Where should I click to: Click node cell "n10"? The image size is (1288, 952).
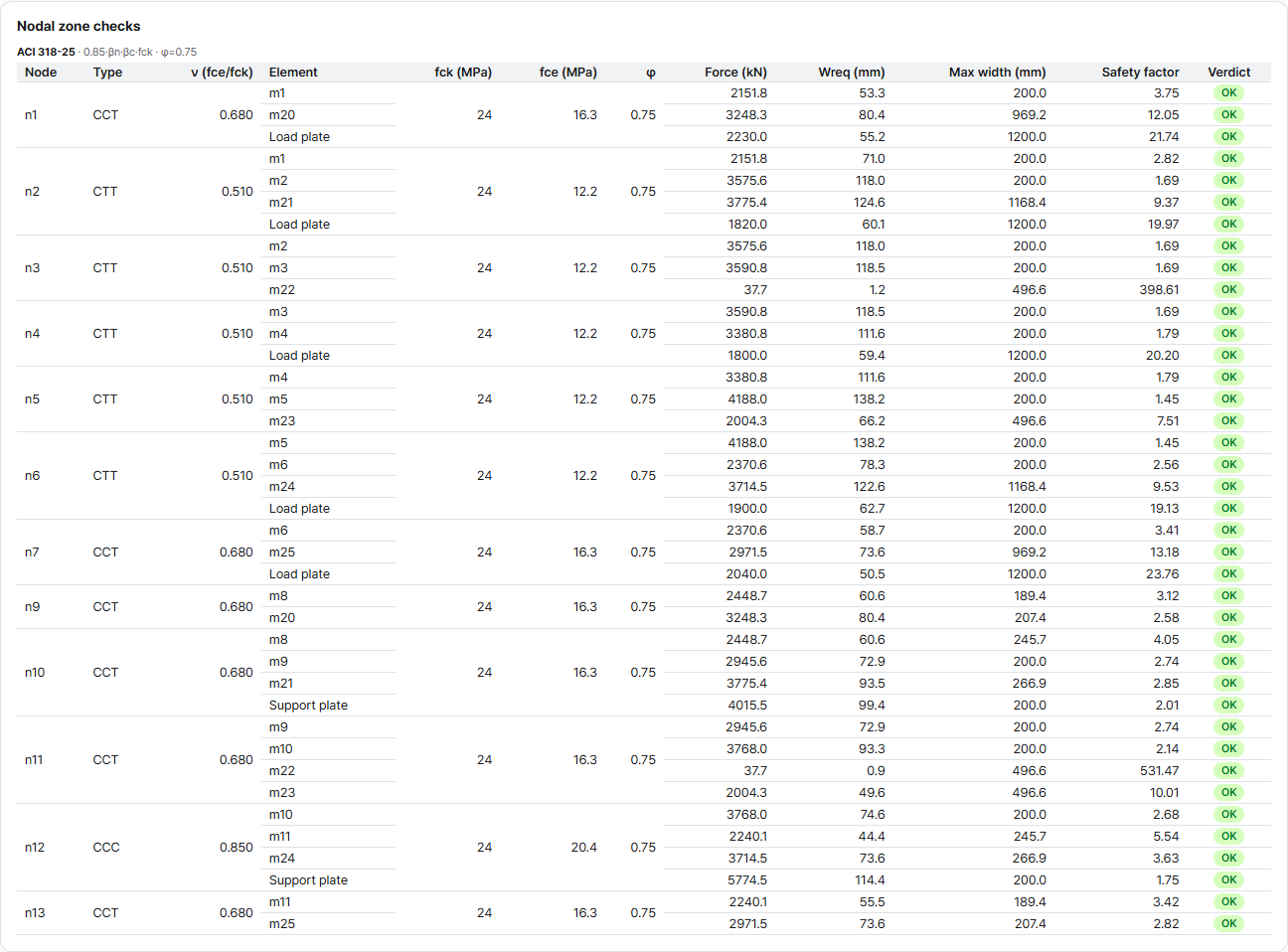point(35,672)
